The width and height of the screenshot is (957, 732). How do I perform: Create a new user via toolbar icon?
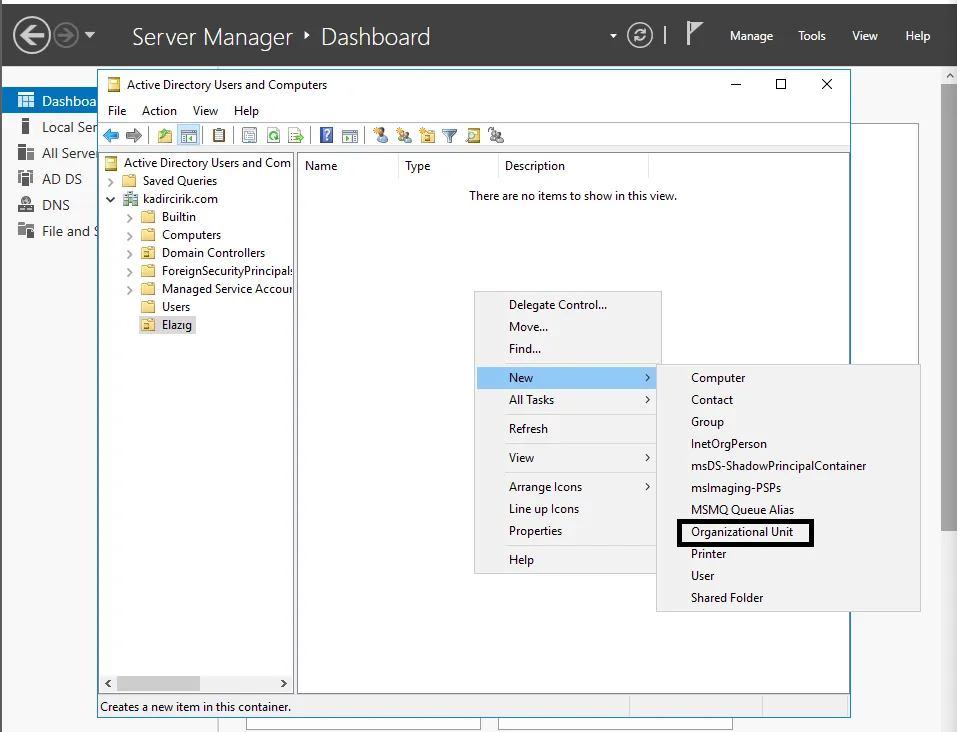381,135
